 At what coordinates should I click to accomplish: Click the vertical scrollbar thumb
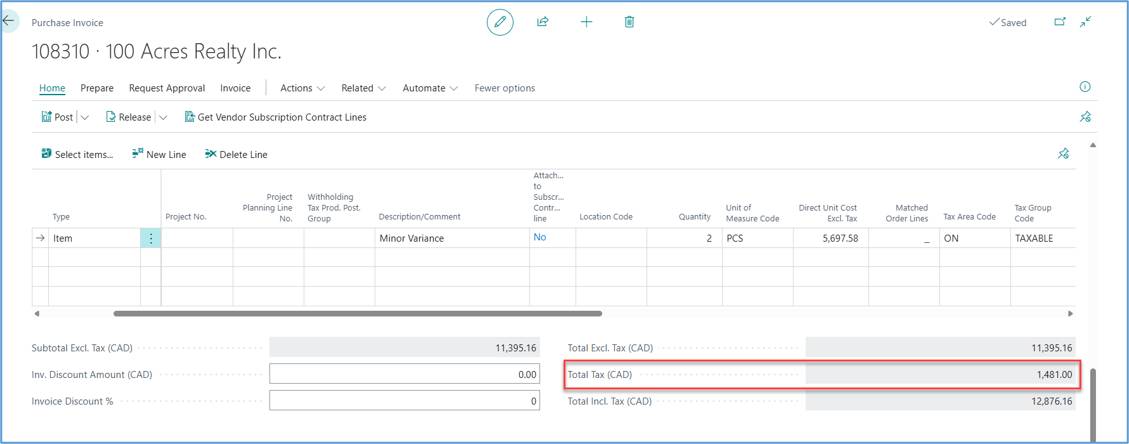click(x=1093, y=406)
